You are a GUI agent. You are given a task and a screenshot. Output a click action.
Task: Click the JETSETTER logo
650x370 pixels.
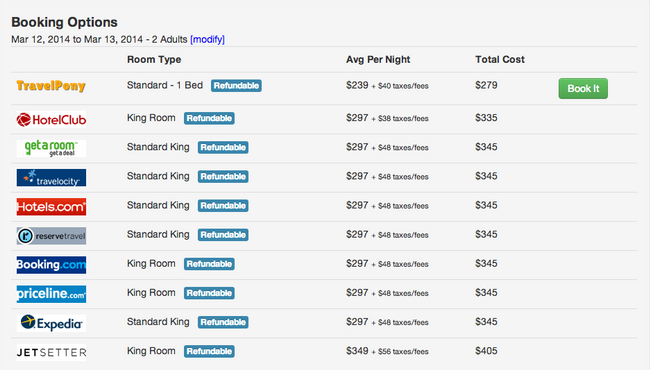pyautogui.click(x=51, y=352)
